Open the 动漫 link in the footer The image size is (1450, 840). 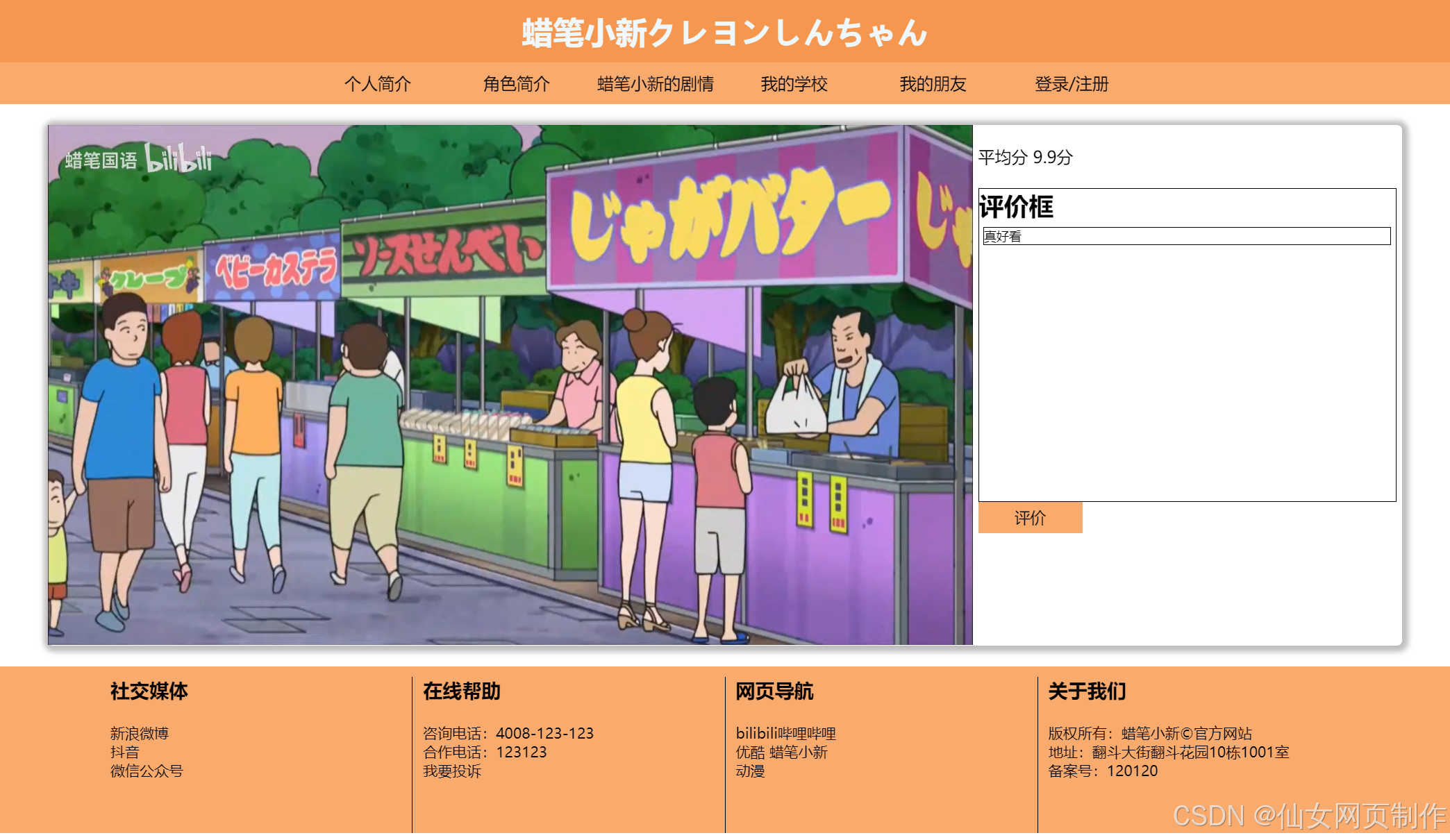click(750, 771)
